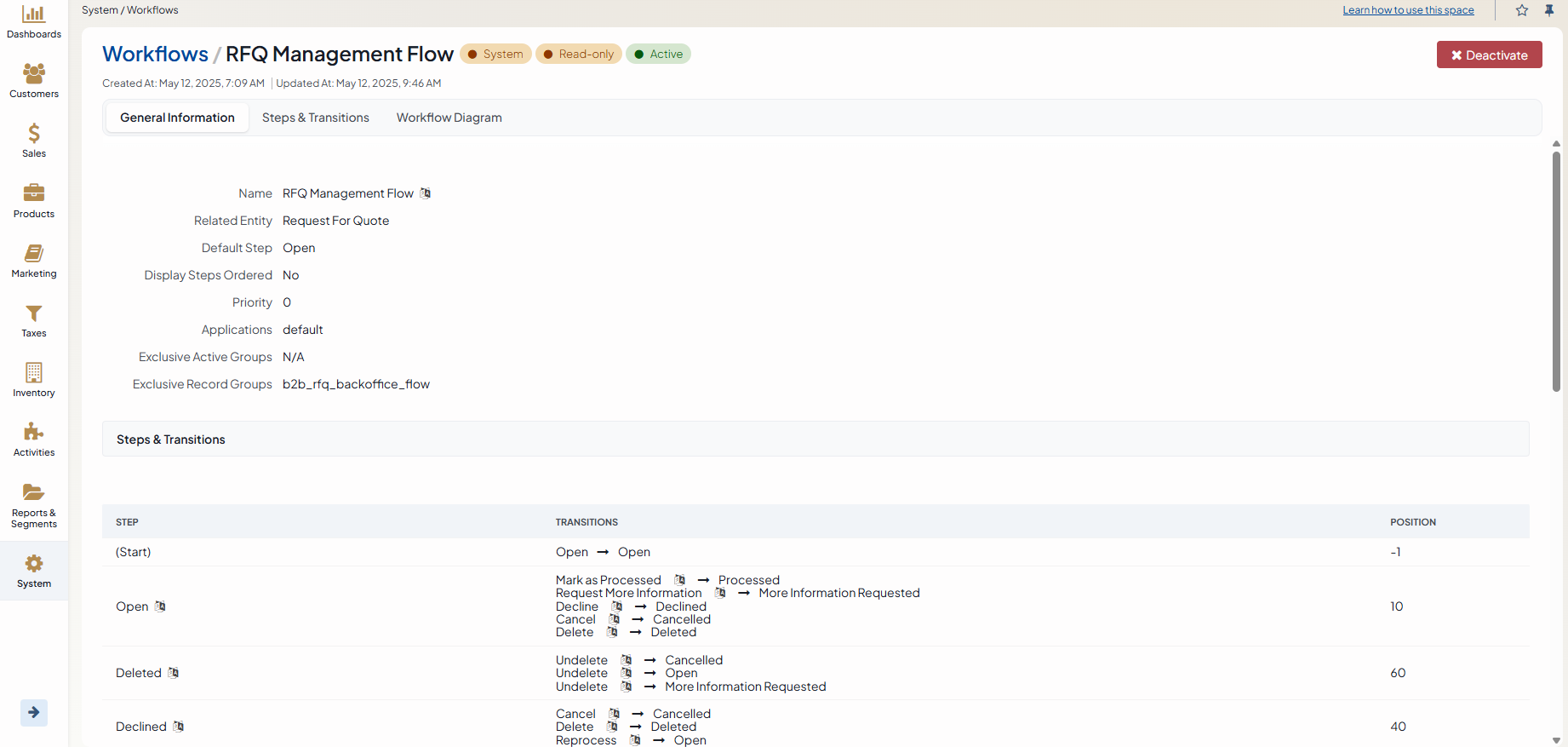Open the Marketing sidebar icon
This screenshot has width=1568, height=747.
34,254
